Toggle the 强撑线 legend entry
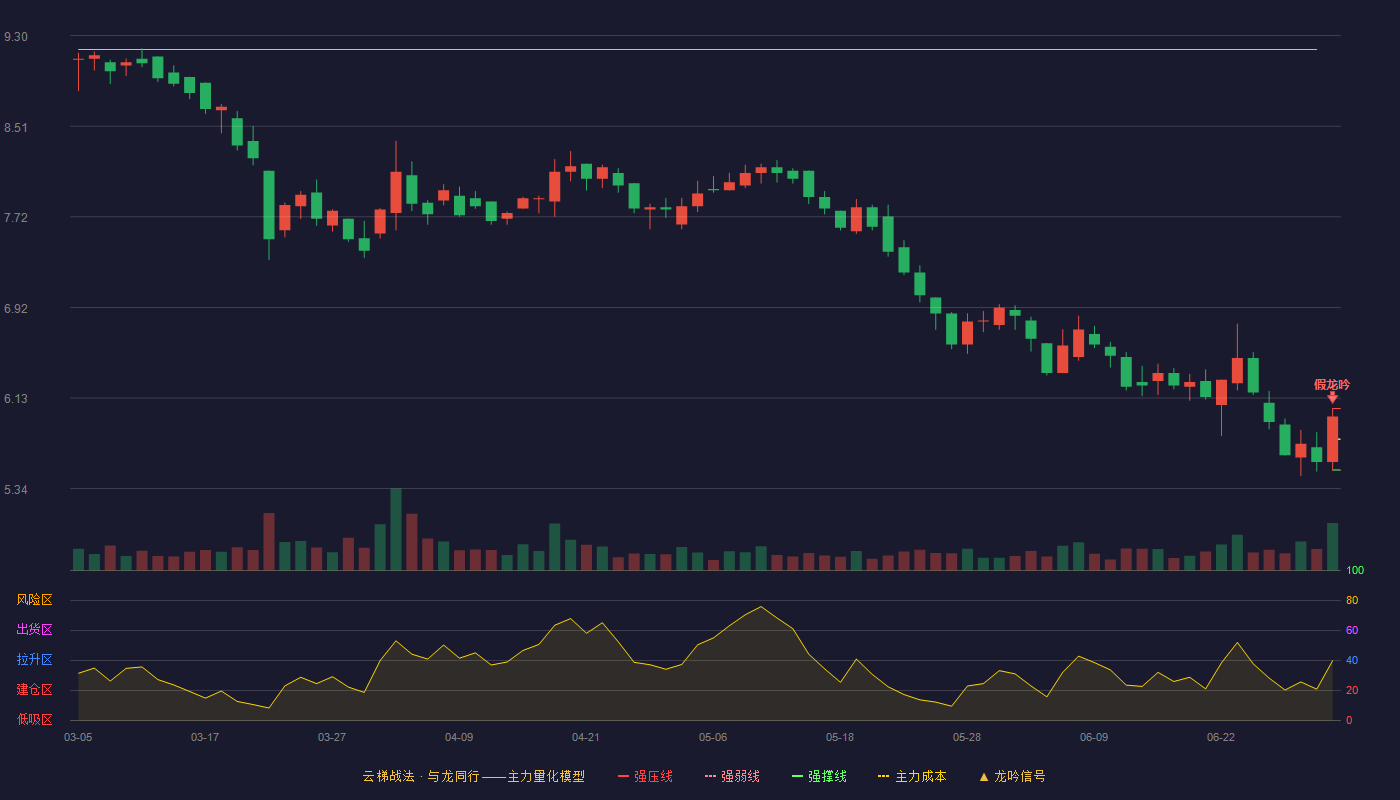The height and width of the screenshot is (800, 1400). pos(819,776)
